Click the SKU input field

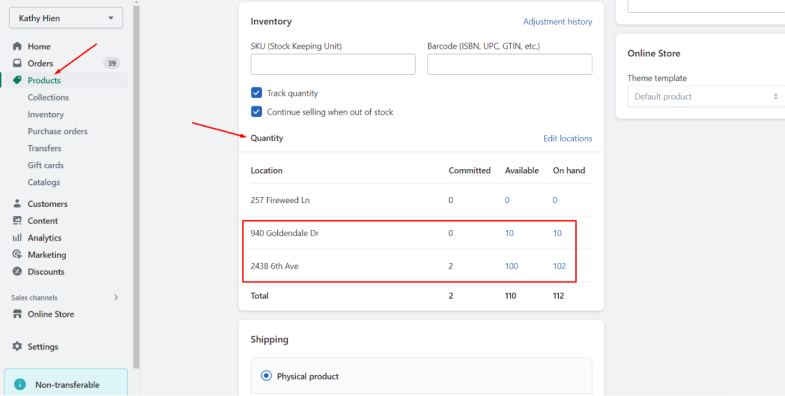tap(333, 65)
